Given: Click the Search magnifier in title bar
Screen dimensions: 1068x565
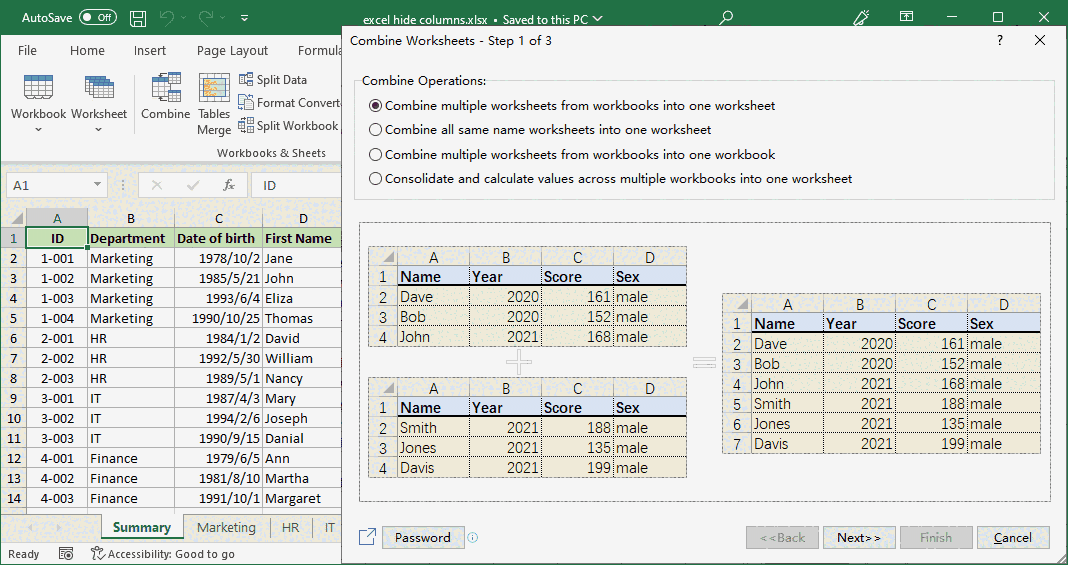Looking at the screenshot, I should tap(726, 18).
